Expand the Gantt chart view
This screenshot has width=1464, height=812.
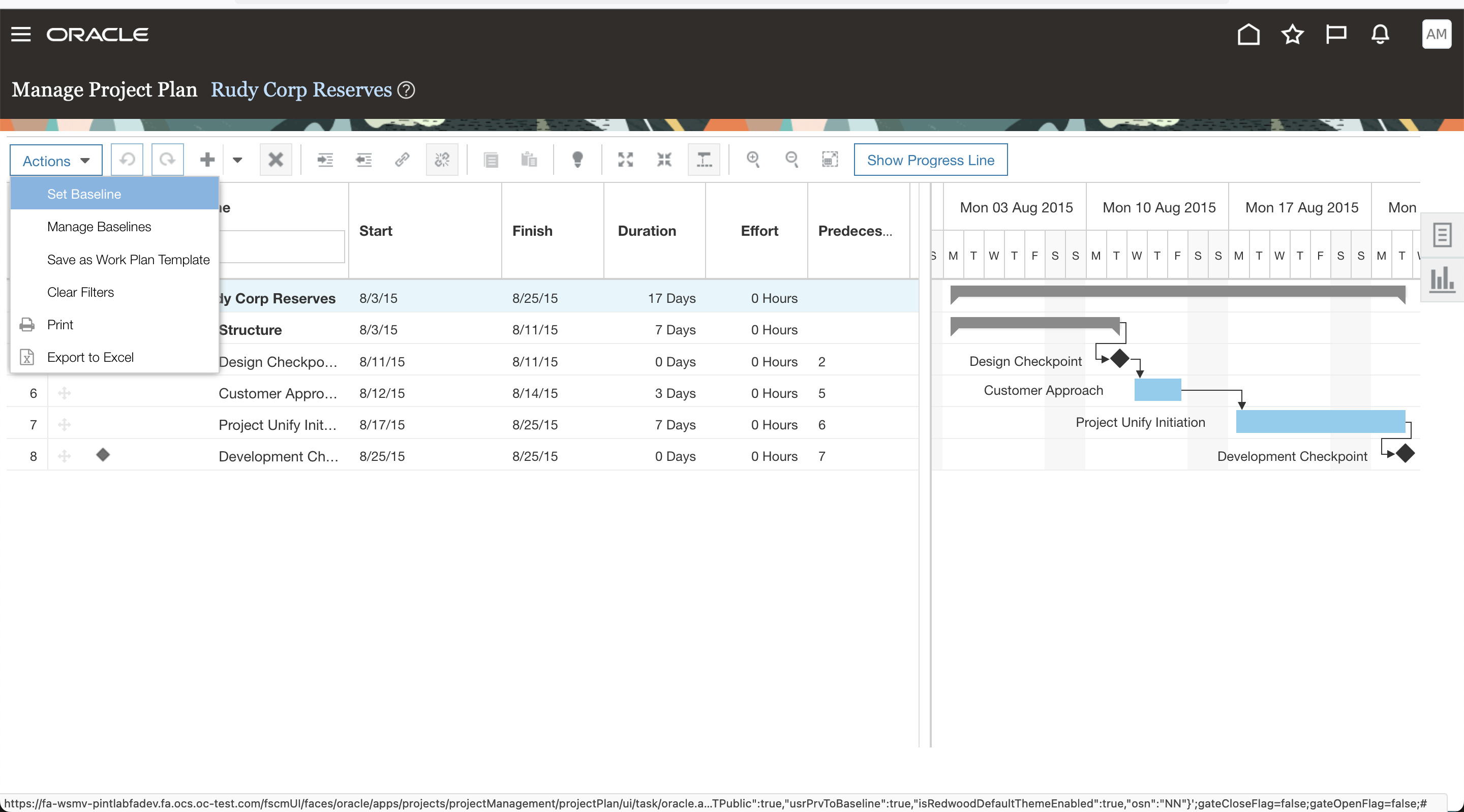click(625, 160)
